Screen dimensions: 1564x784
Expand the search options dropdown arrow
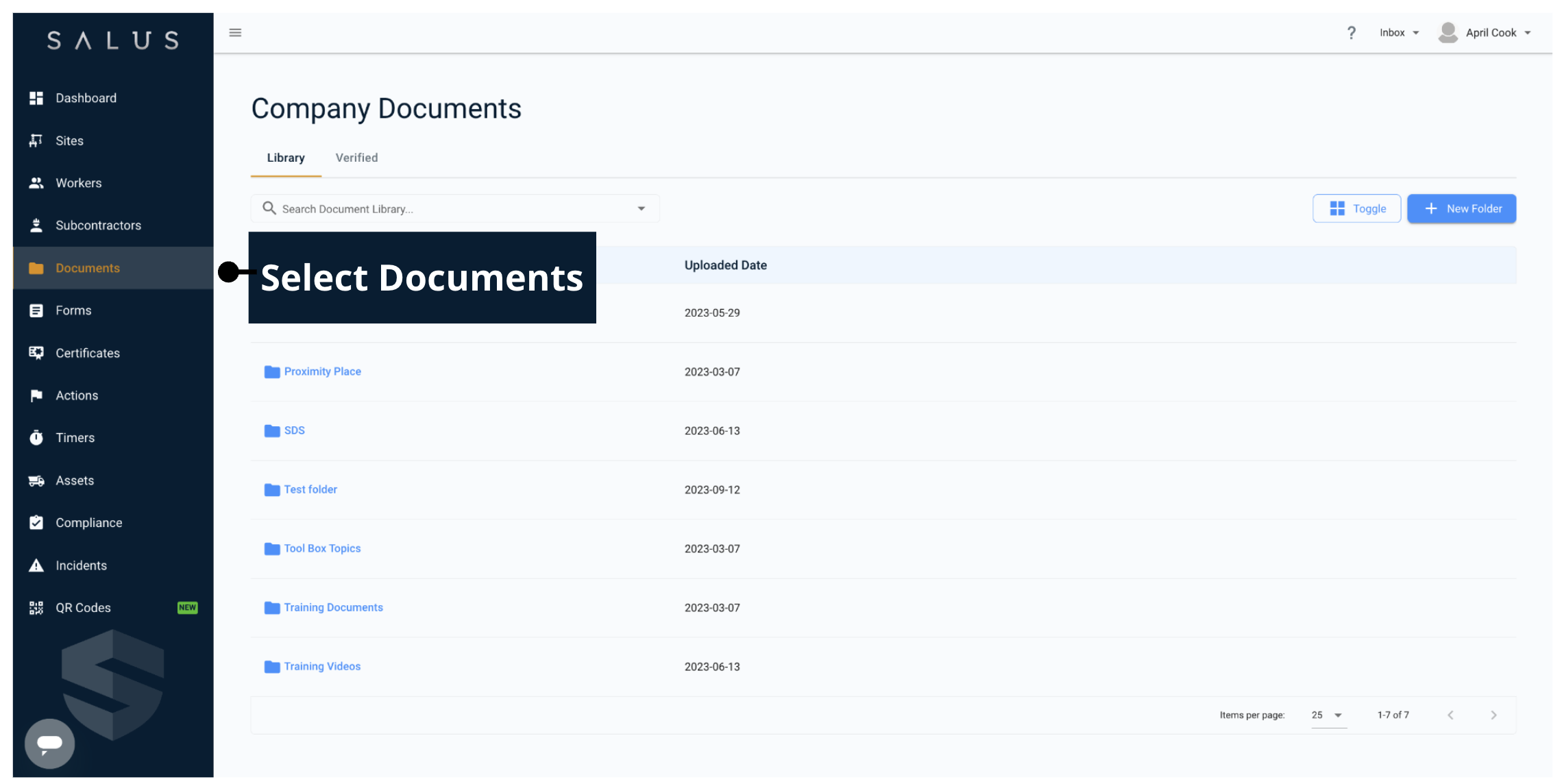pos(642,208)
